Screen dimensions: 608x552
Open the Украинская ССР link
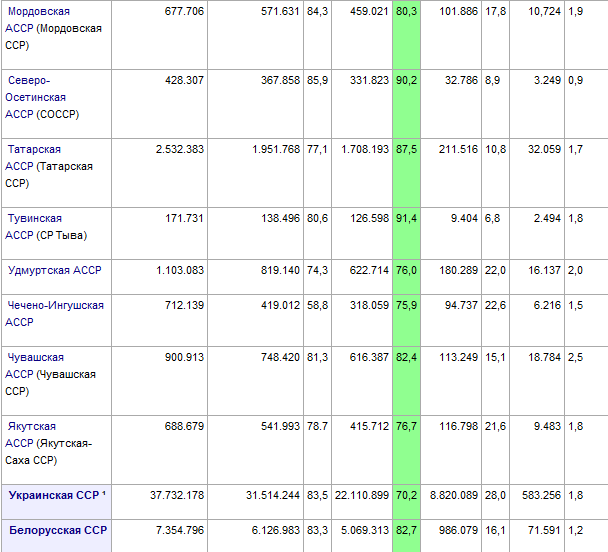(x=53, y=495)
